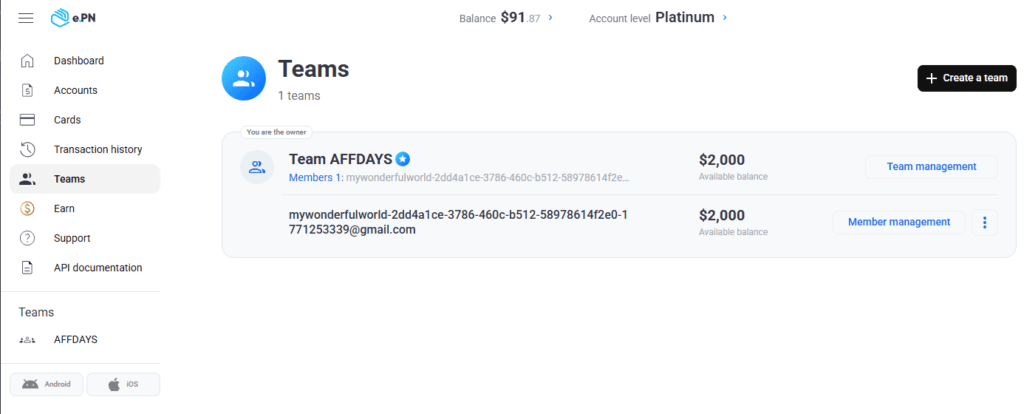Click the Member management button
The height and width of the screenshot is (414, 1024).
(x=898, y=222)
